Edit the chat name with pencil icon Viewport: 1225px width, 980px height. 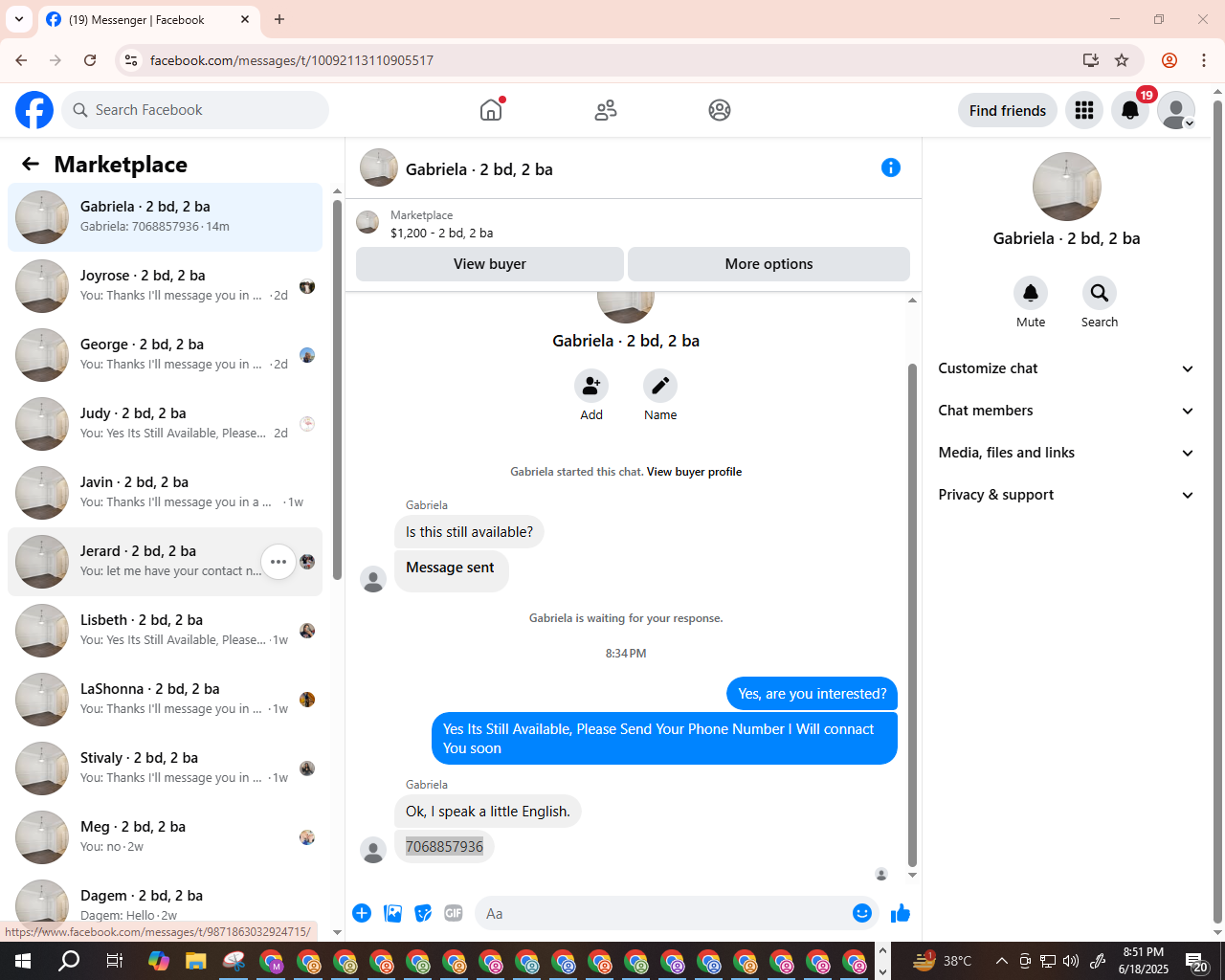[660, 386]
